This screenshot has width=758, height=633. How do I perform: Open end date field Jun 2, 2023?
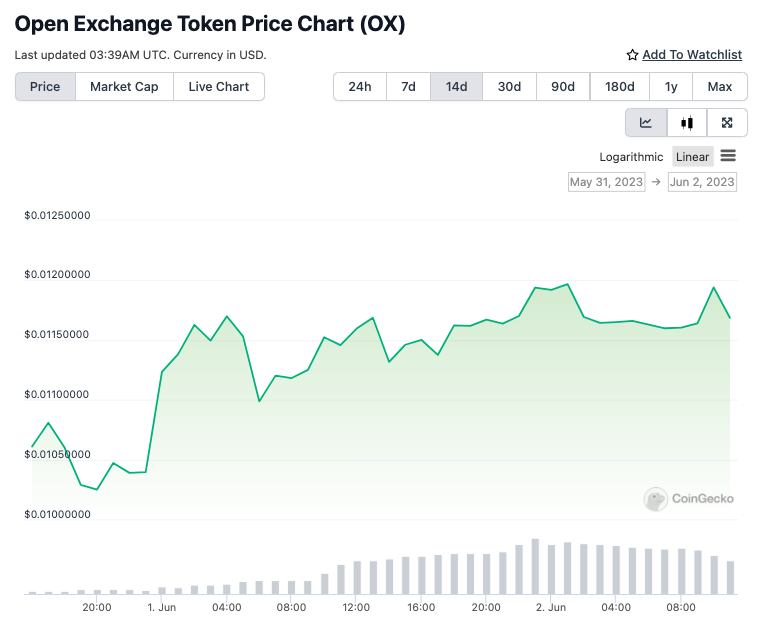point(702,182)
